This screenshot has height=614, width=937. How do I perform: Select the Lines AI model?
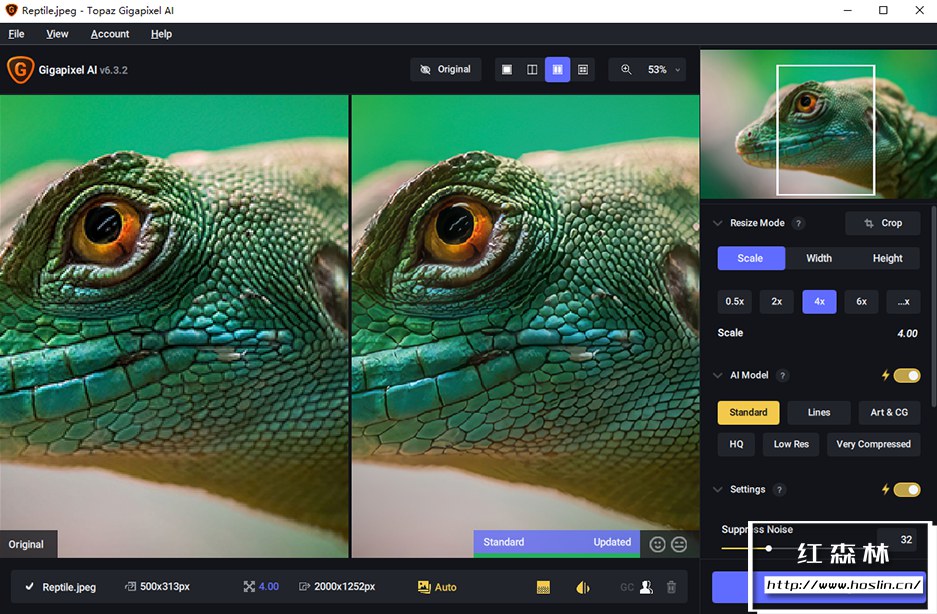(x=819, y=413)
